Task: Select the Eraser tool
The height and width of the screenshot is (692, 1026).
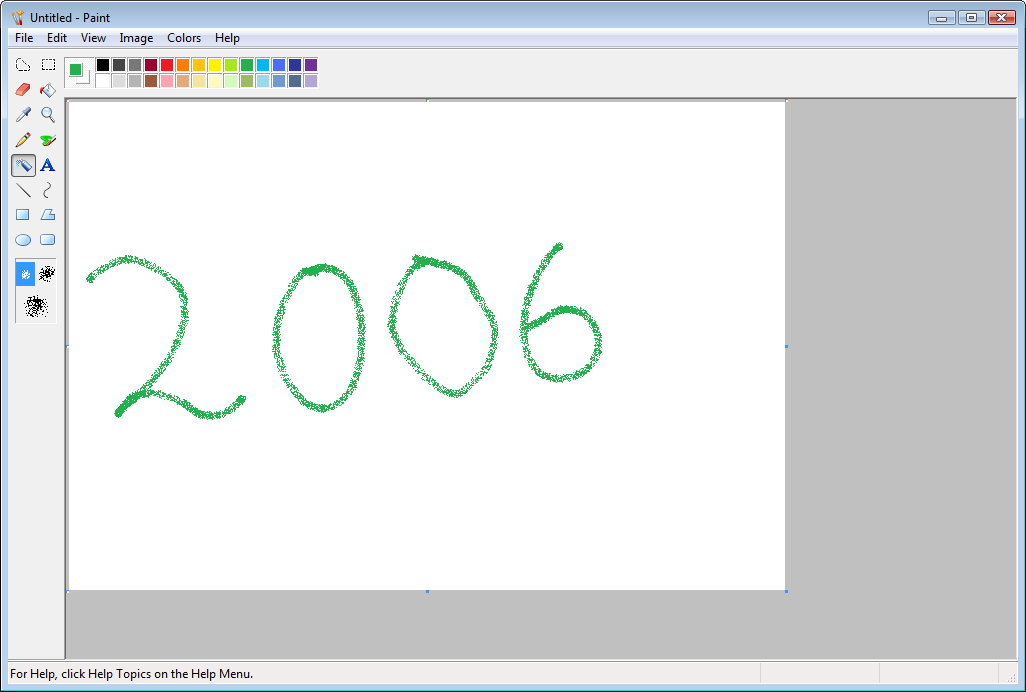Action: tap(23, 89)
